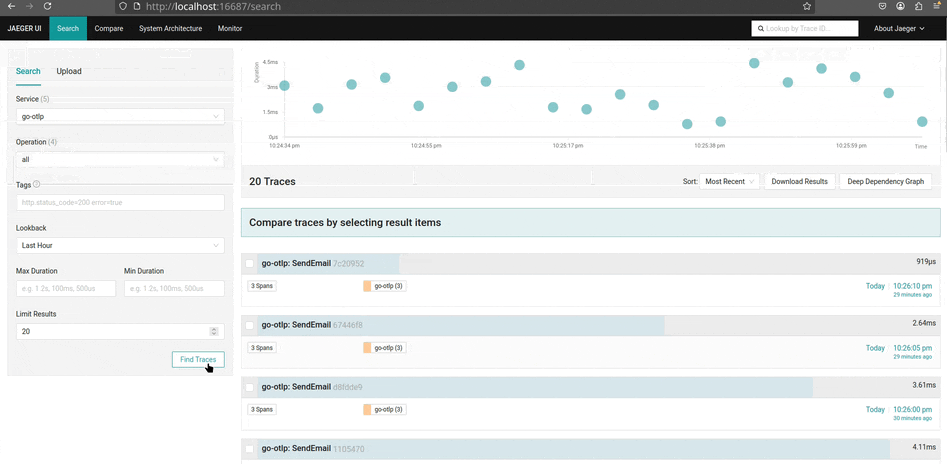Click the Tags help question-mark icon
947x464 pixels.
[x=37, y=184]
